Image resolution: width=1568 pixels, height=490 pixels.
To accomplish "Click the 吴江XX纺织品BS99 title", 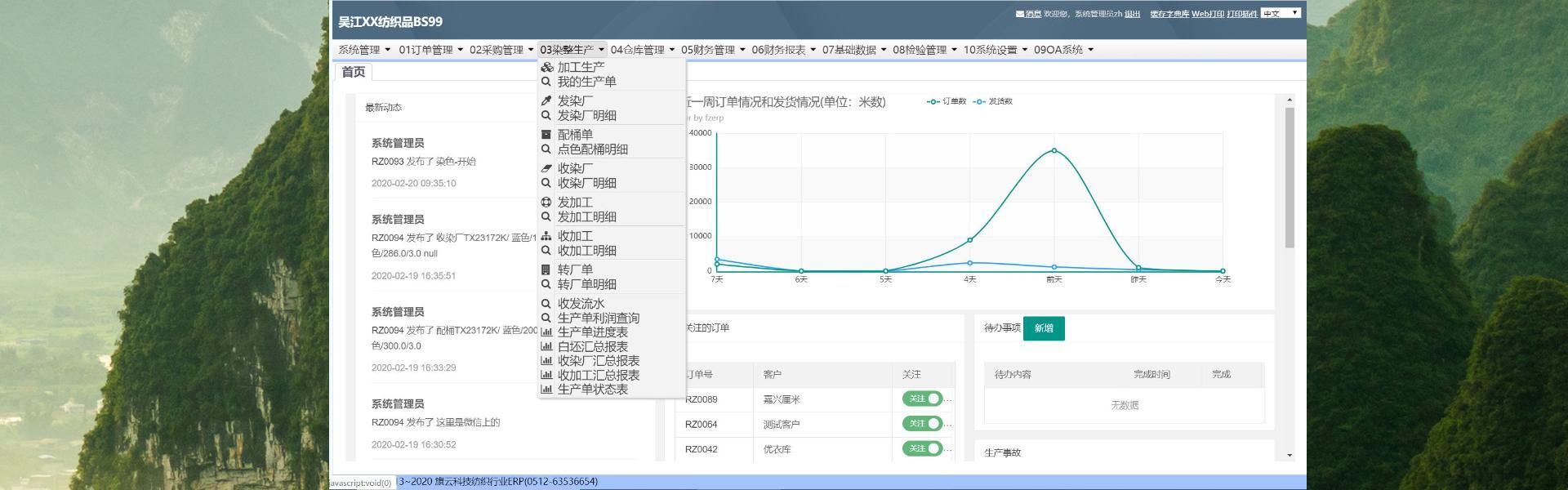I will click(390, 21).
